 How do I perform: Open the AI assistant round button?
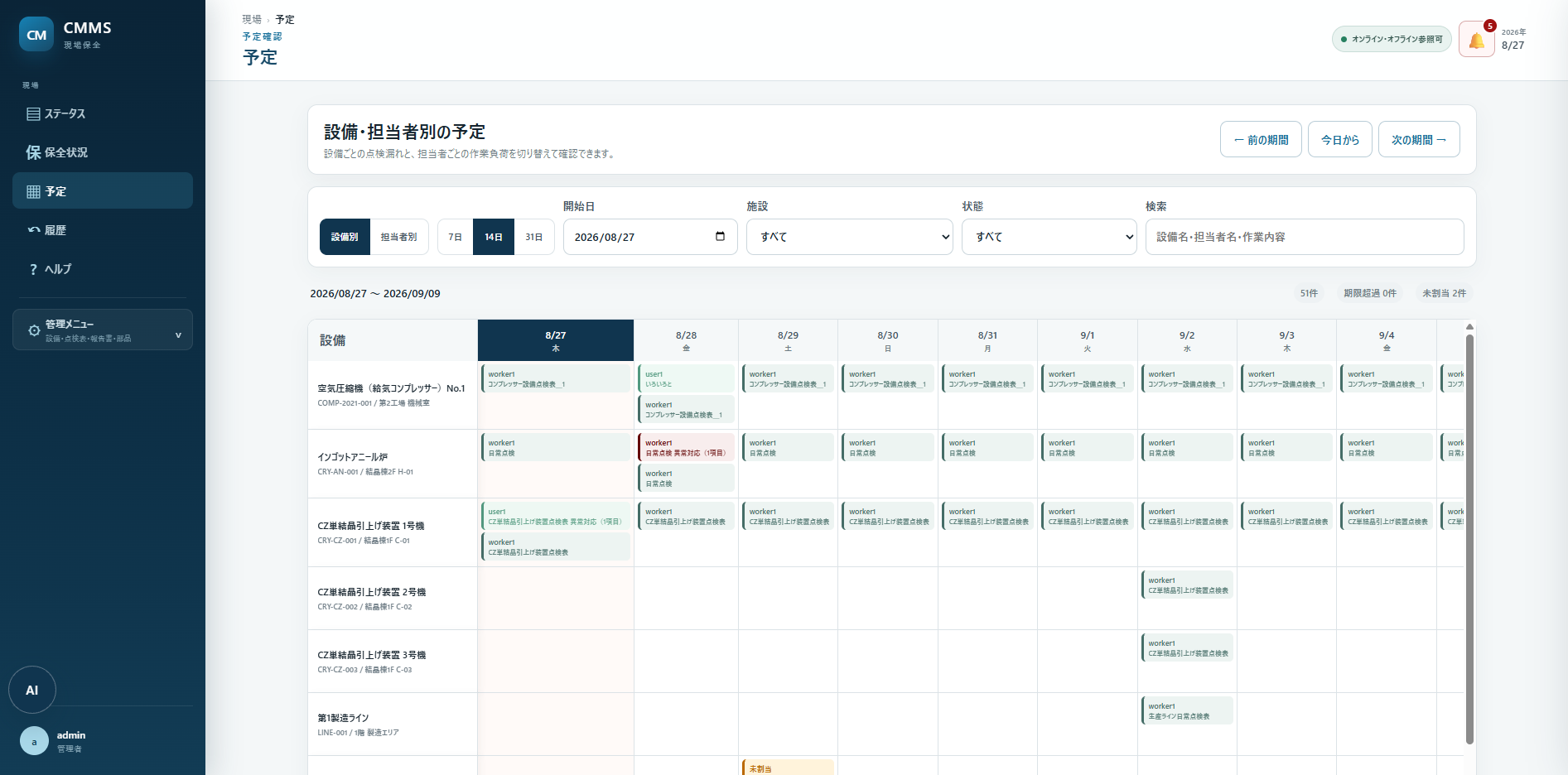click(x=32, y=690)
